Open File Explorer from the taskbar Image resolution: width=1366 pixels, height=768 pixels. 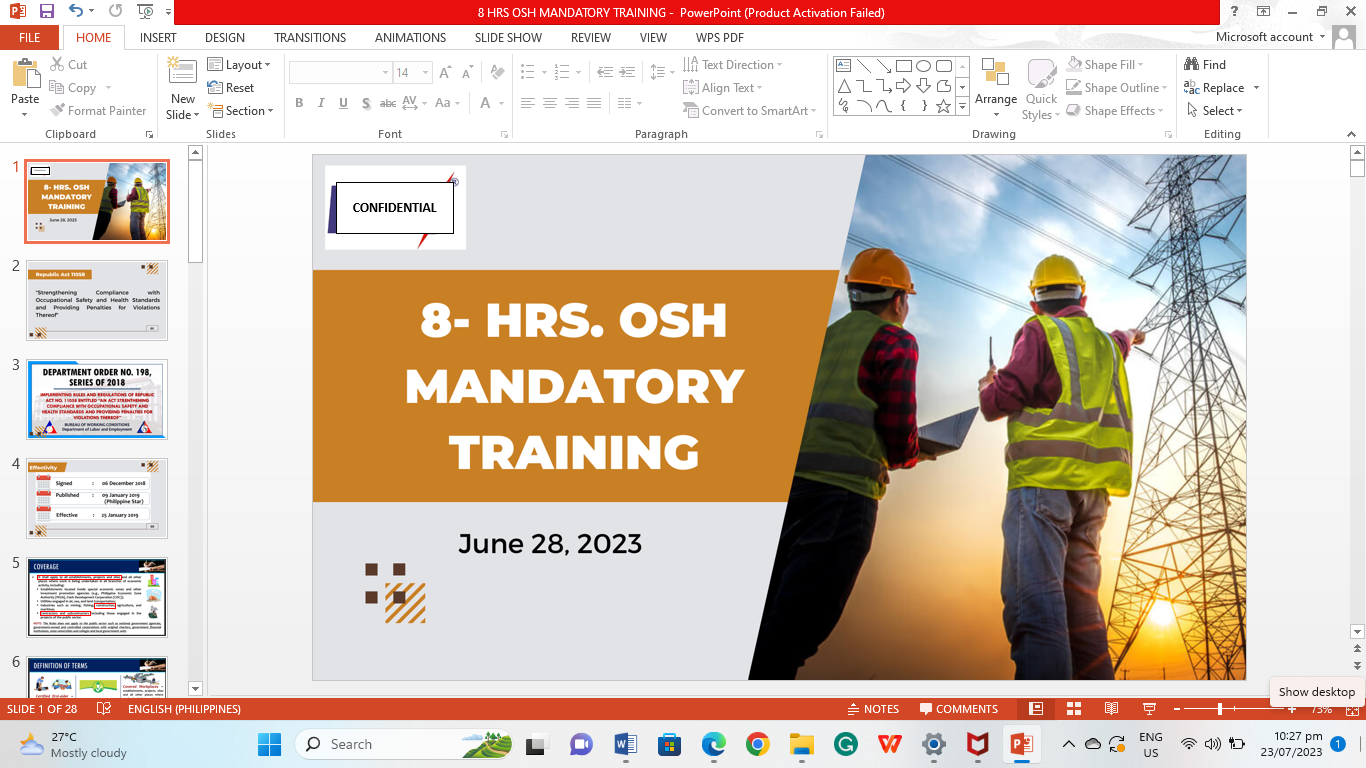click(x=801, y=744)
